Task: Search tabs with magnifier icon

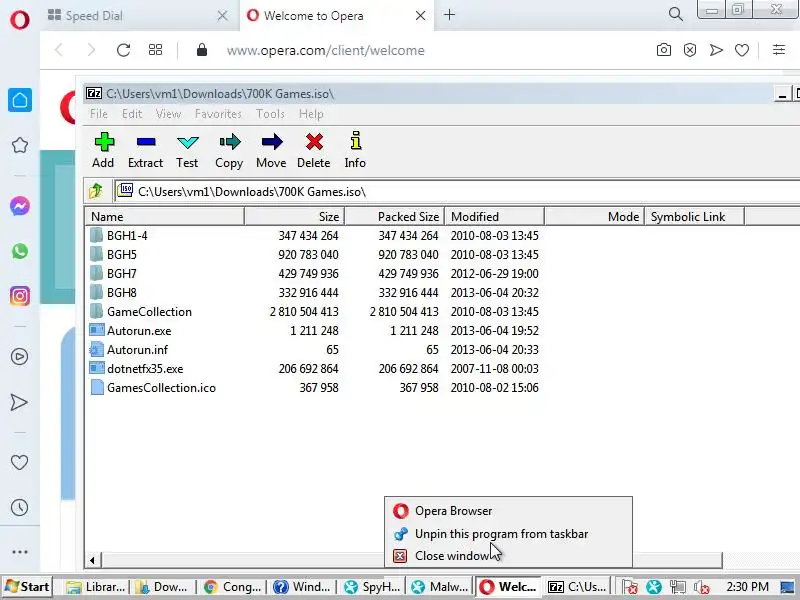Action: [x=676, y=14]
